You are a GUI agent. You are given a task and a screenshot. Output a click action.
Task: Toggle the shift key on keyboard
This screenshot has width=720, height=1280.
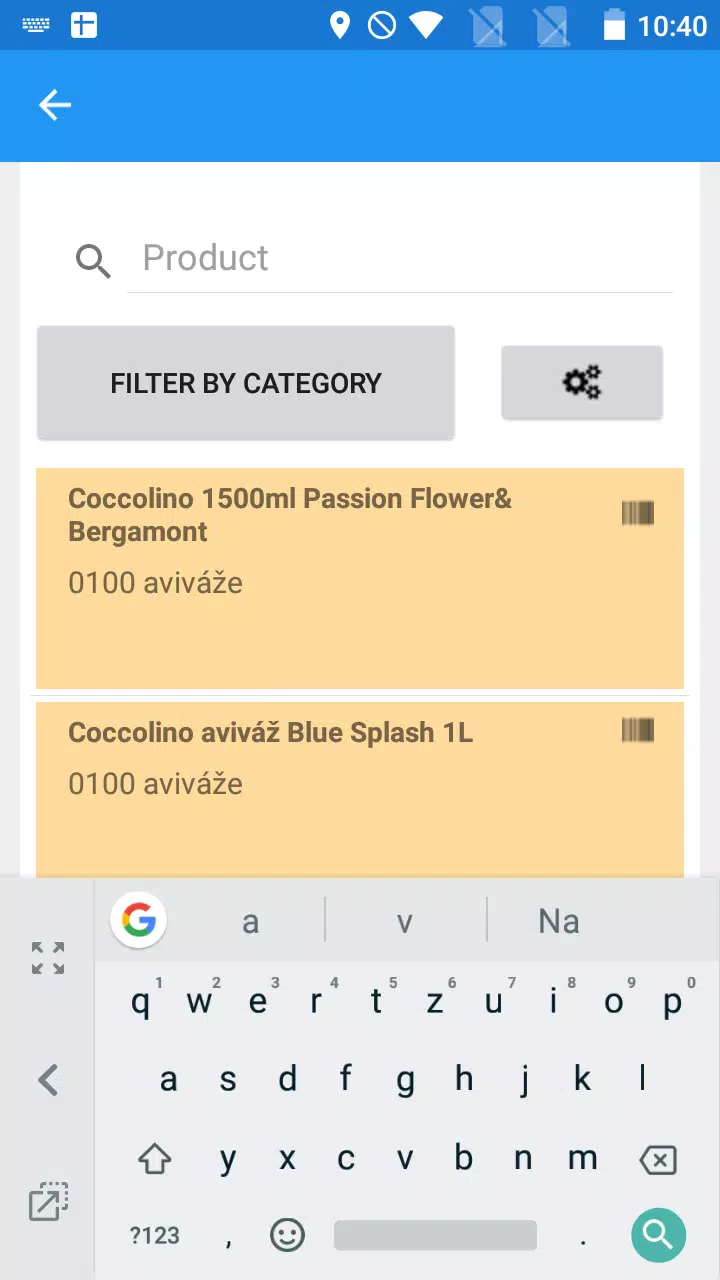click(x=155, y=1160)
